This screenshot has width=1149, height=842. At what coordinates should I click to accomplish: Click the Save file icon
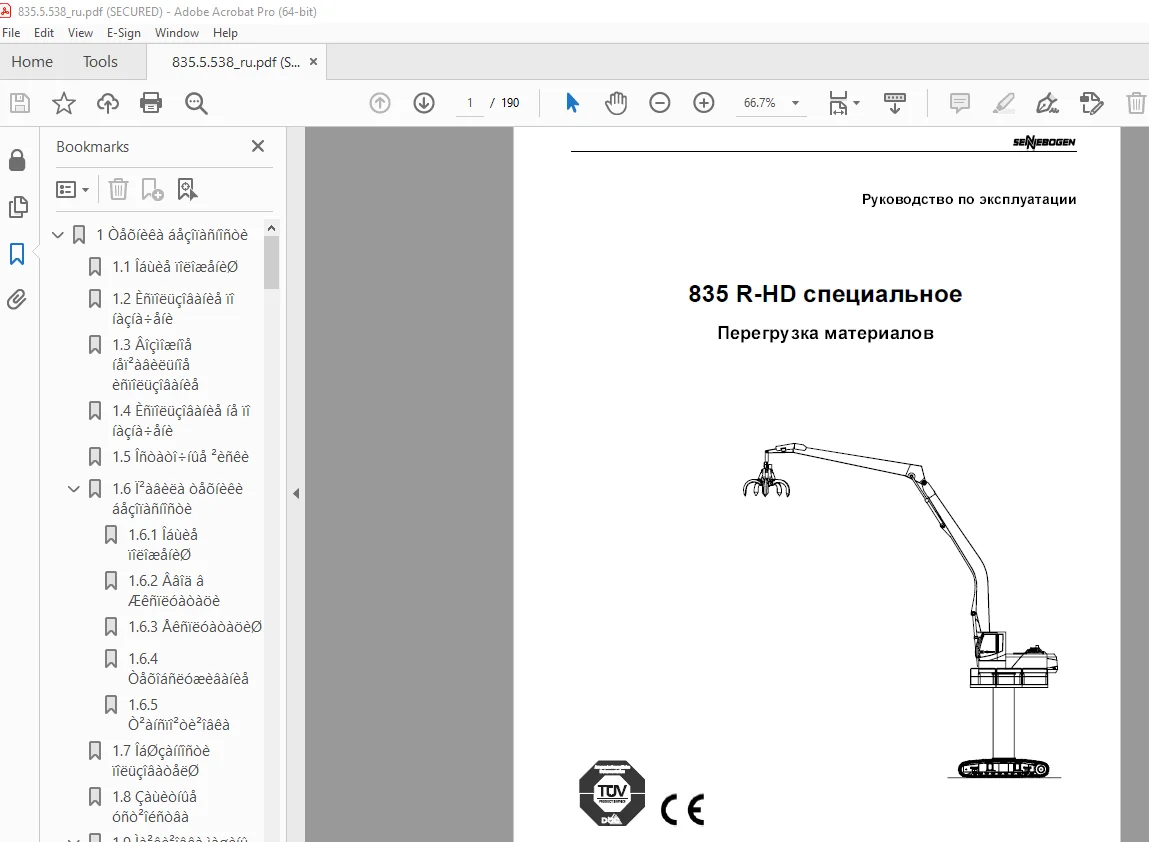[x=20, y=103]
